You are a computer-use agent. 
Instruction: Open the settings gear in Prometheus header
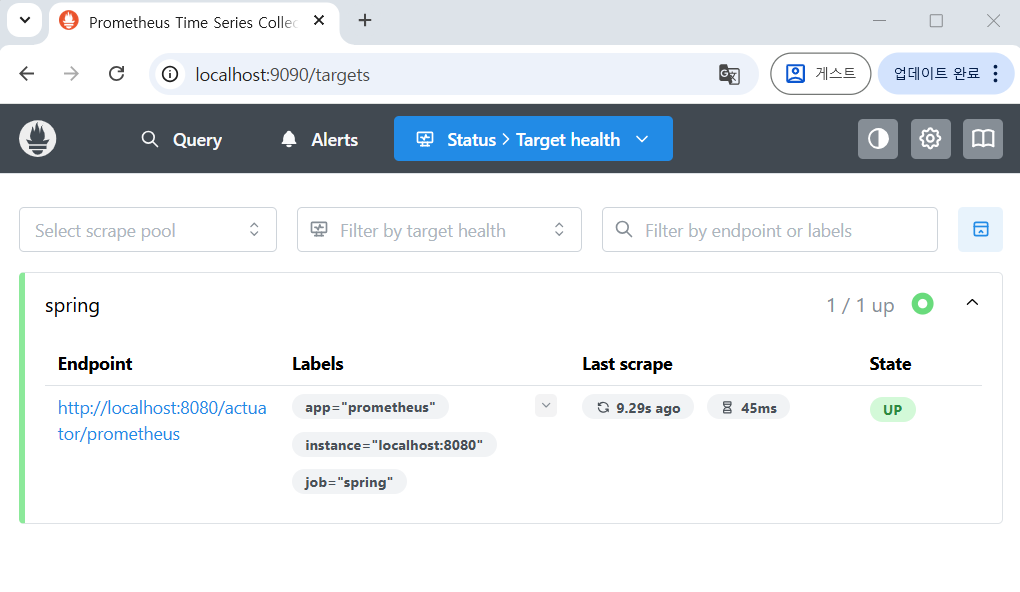[x=930, y=139]
